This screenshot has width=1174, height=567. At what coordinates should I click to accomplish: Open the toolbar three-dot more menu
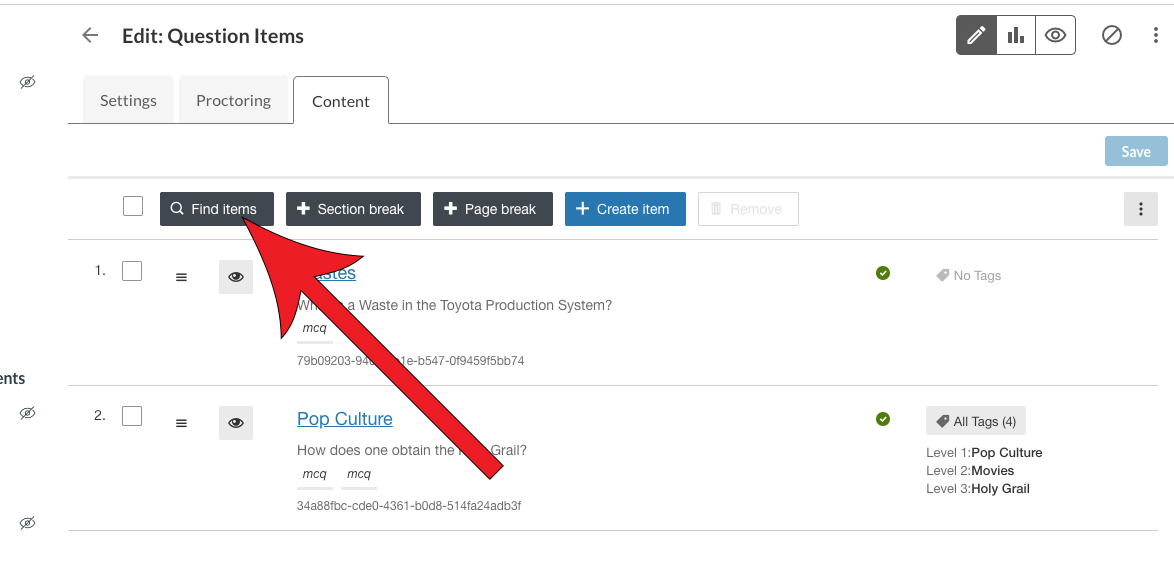pos(1140,209)
